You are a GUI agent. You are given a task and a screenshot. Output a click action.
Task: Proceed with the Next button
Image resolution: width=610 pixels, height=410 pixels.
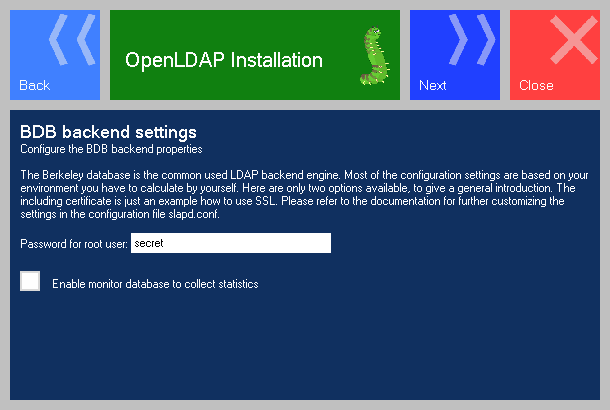click(x=455, y=55)
